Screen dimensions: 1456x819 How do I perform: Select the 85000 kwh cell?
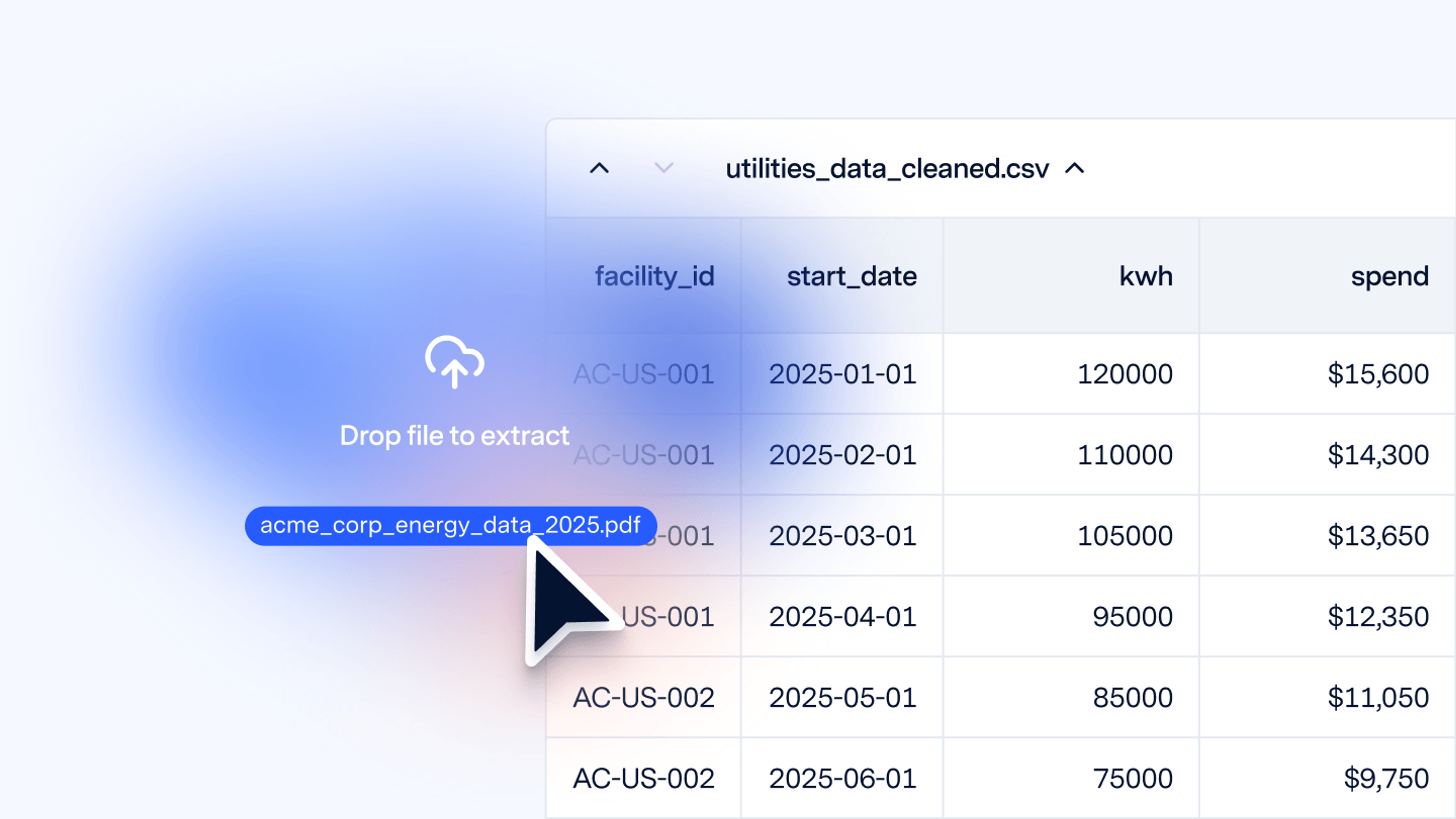click(1071, 697)
